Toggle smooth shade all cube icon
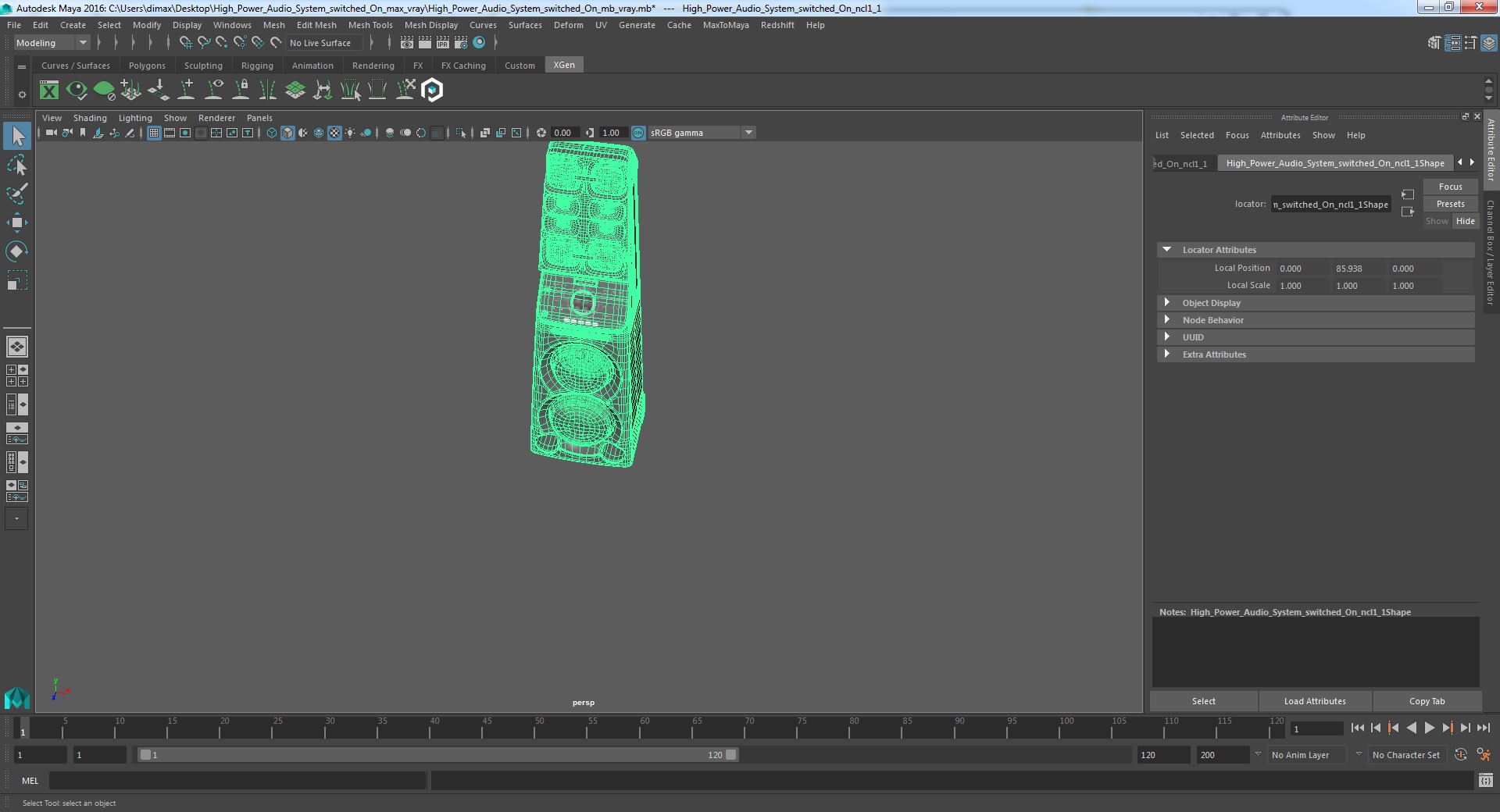The height and width of the screenshot is (812, 1500). [287, 133]
